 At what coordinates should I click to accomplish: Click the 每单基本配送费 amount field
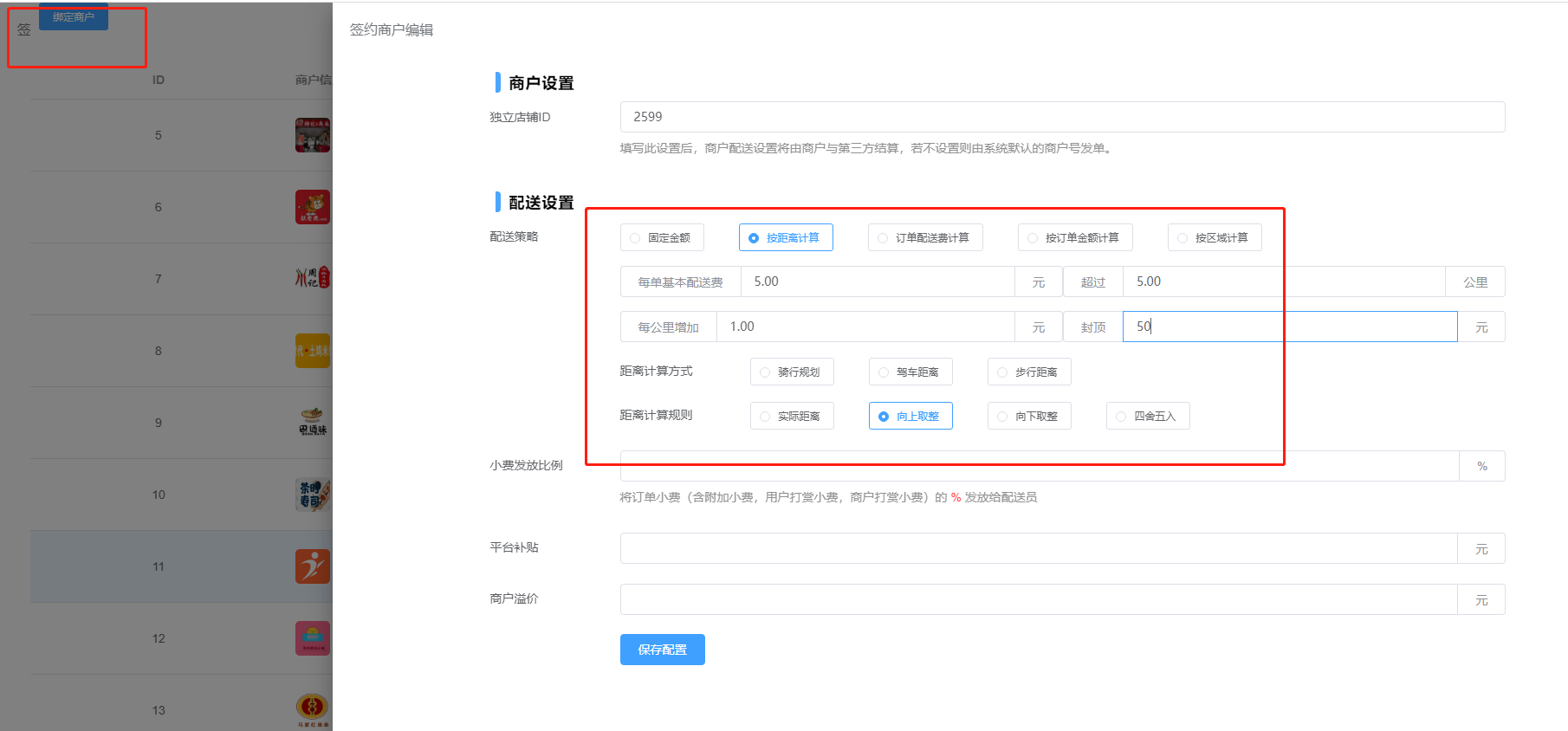pos(878,281)
